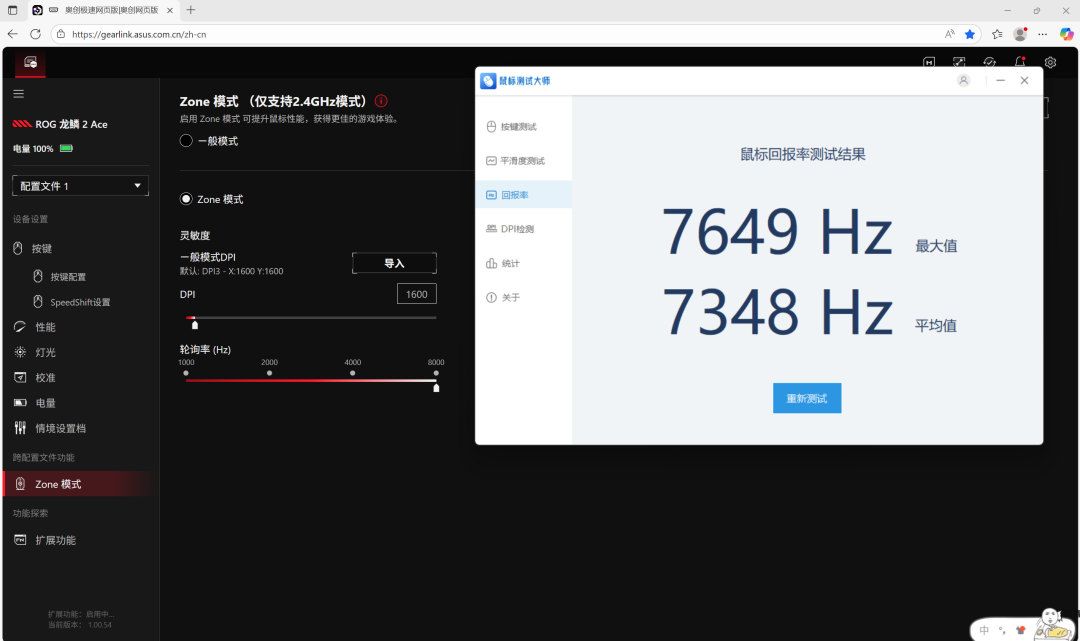Click the DPI value field showing 1600
This screenshot has height=641, width=1080.
417,294
